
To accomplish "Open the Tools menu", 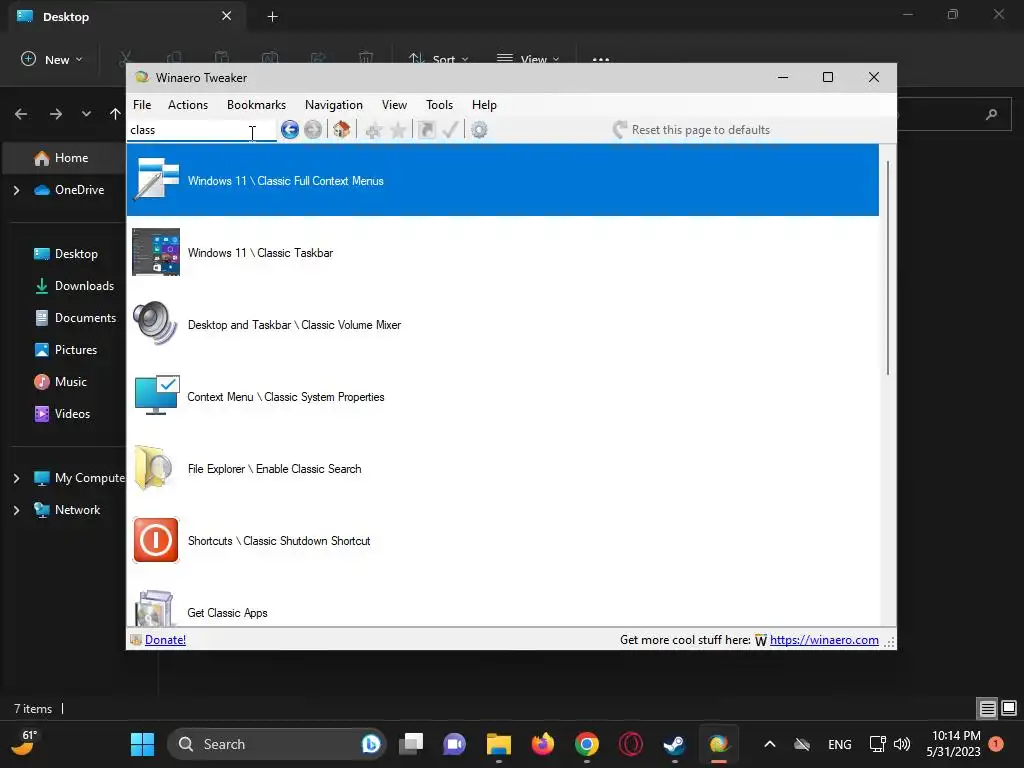I will (x=440, y=105).
